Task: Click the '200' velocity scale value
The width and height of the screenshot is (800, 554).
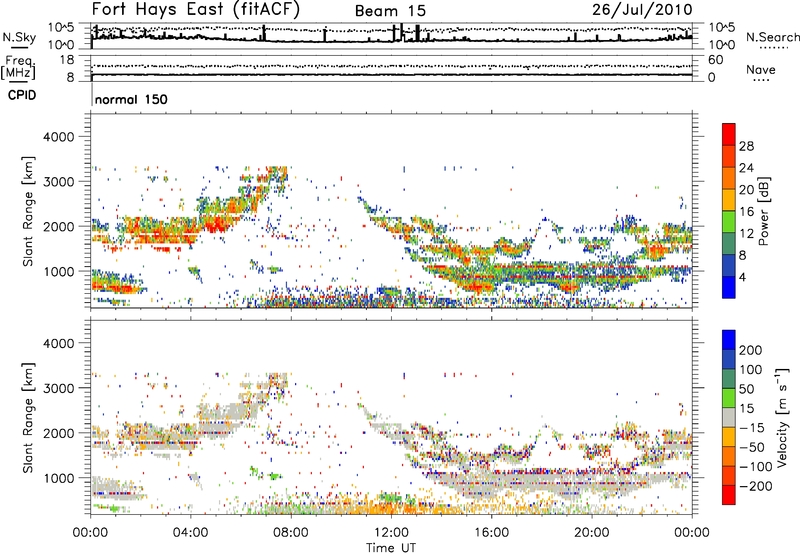Action: click(751, 350)
